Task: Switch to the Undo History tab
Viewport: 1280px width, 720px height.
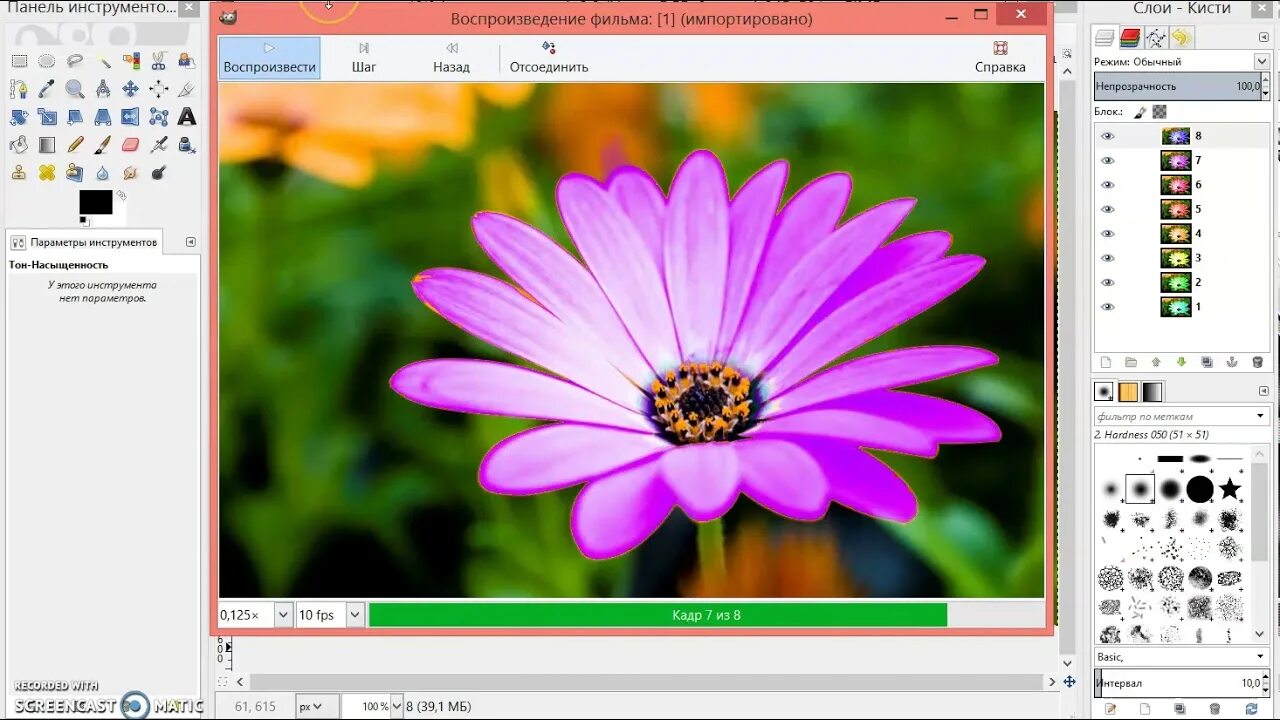Action: click(1181, 38)
